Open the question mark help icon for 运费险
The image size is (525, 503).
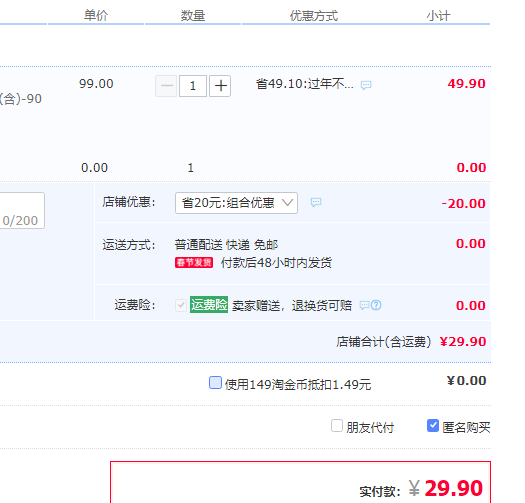point(376,305)
